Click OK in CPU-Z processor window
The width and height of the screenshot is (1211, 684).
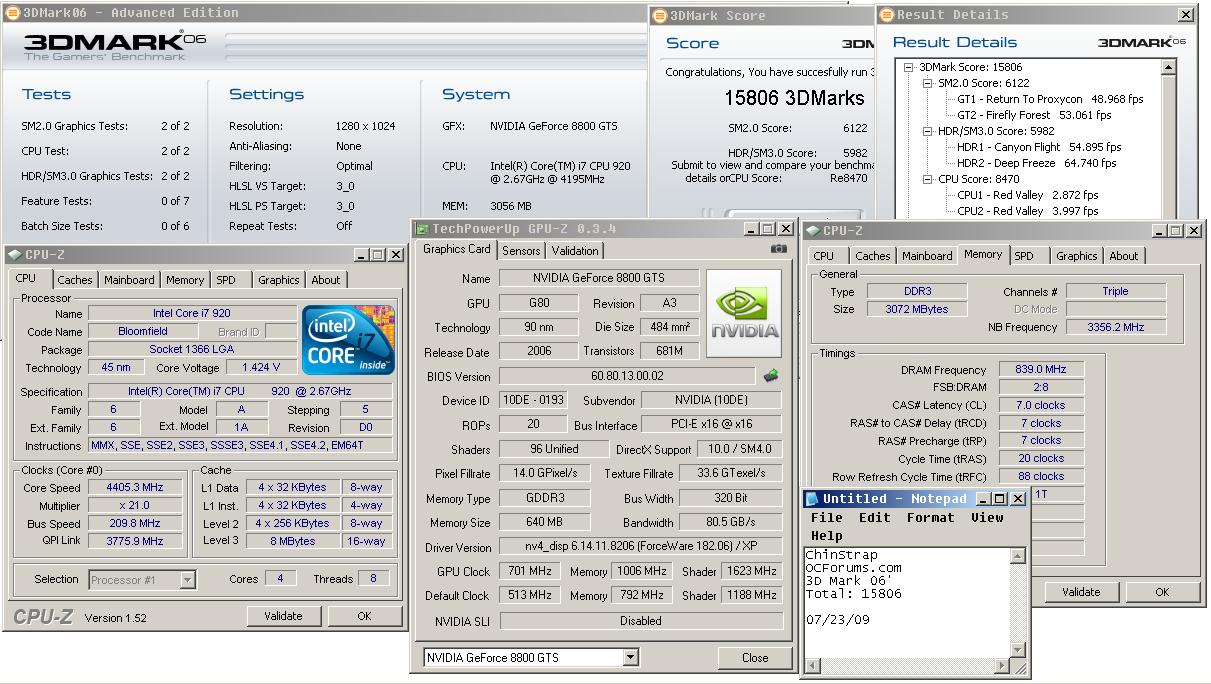(364, 616)
